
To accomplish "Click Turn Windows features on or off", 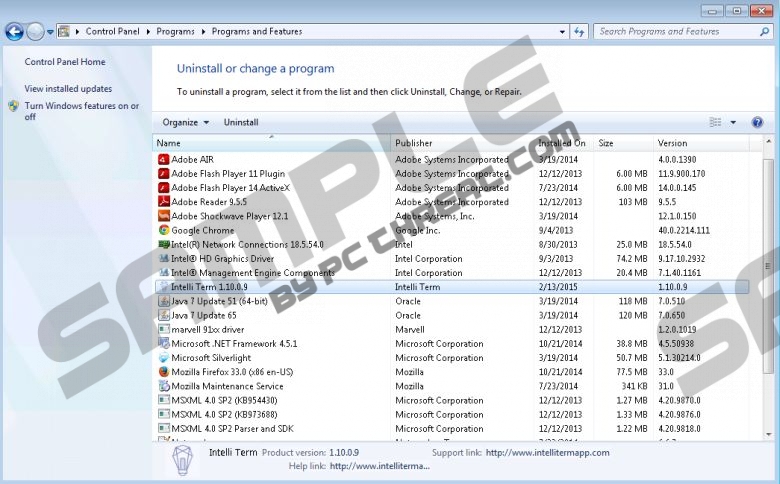I will coord(81,111).
